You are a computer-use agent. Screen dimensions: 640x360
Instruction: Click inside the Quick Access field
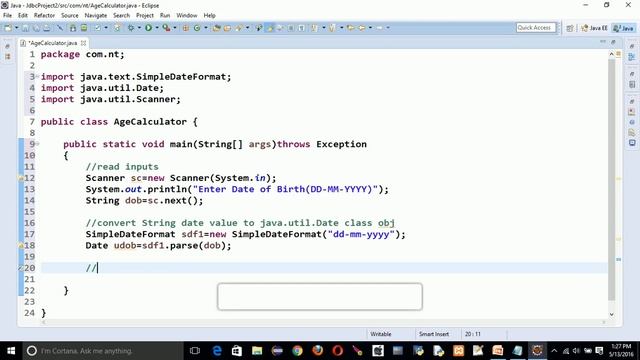point(536,28)
